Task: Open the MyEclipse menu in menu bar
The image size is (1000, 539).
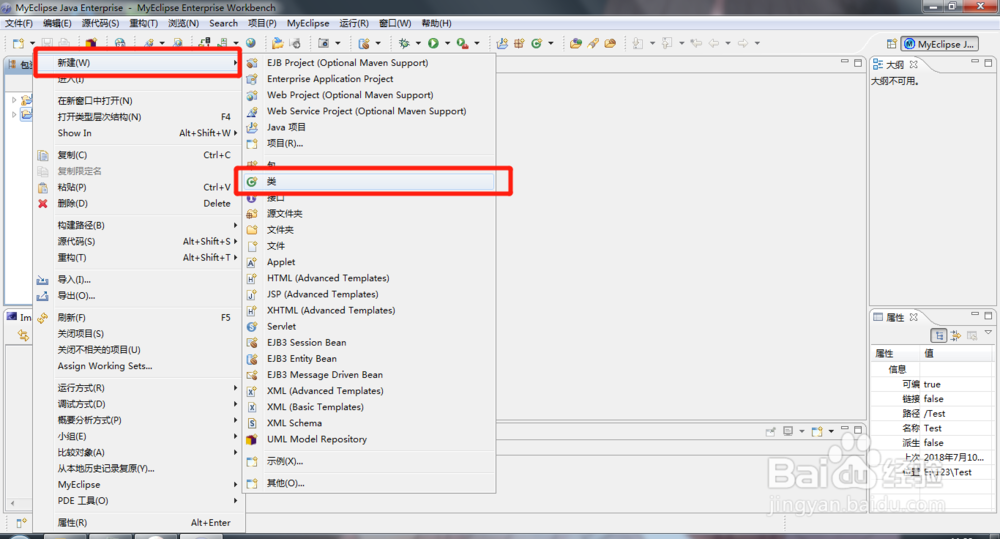Action: point(308,23)
